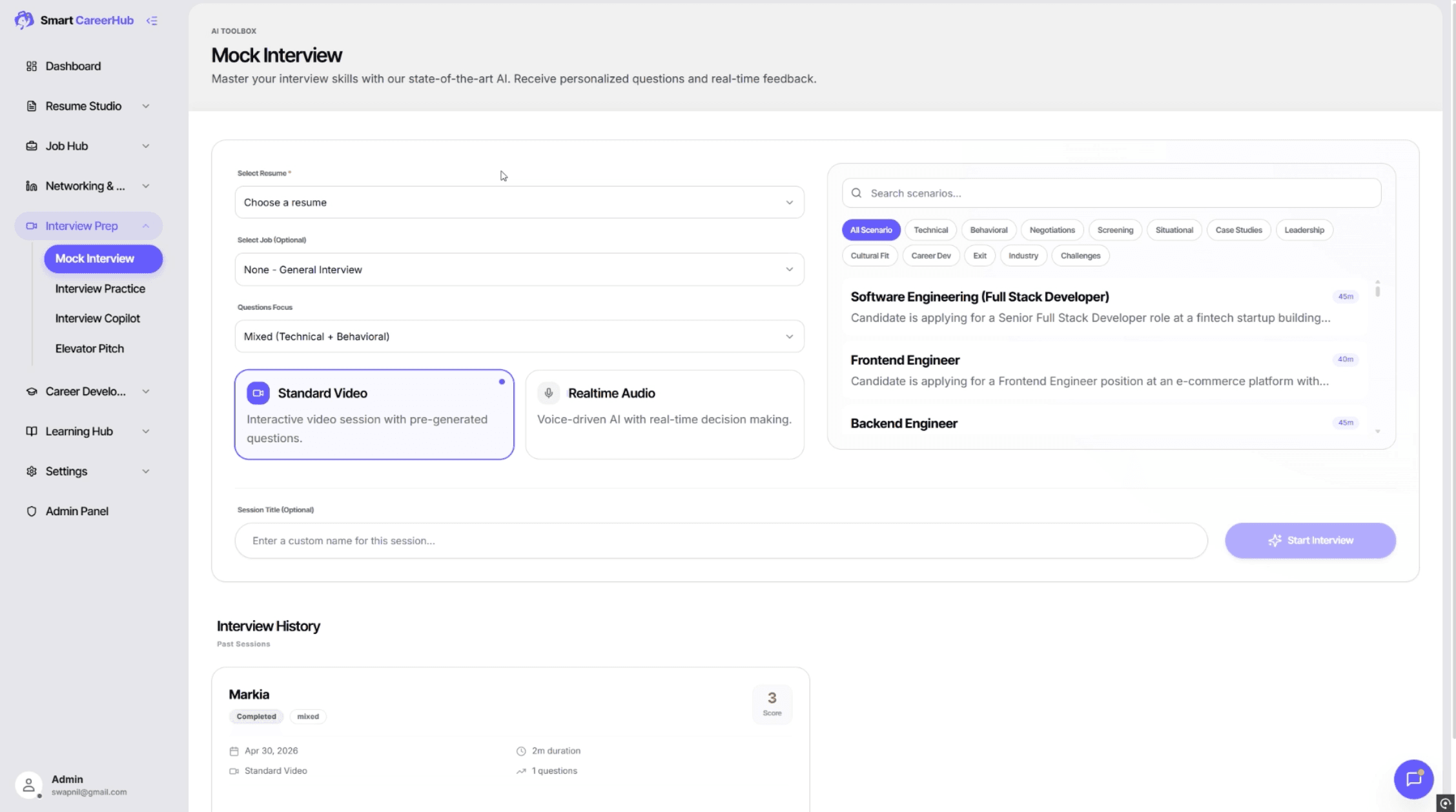
Task: Collapse the sidebar using the toggle icon
Action: (152, 21)
